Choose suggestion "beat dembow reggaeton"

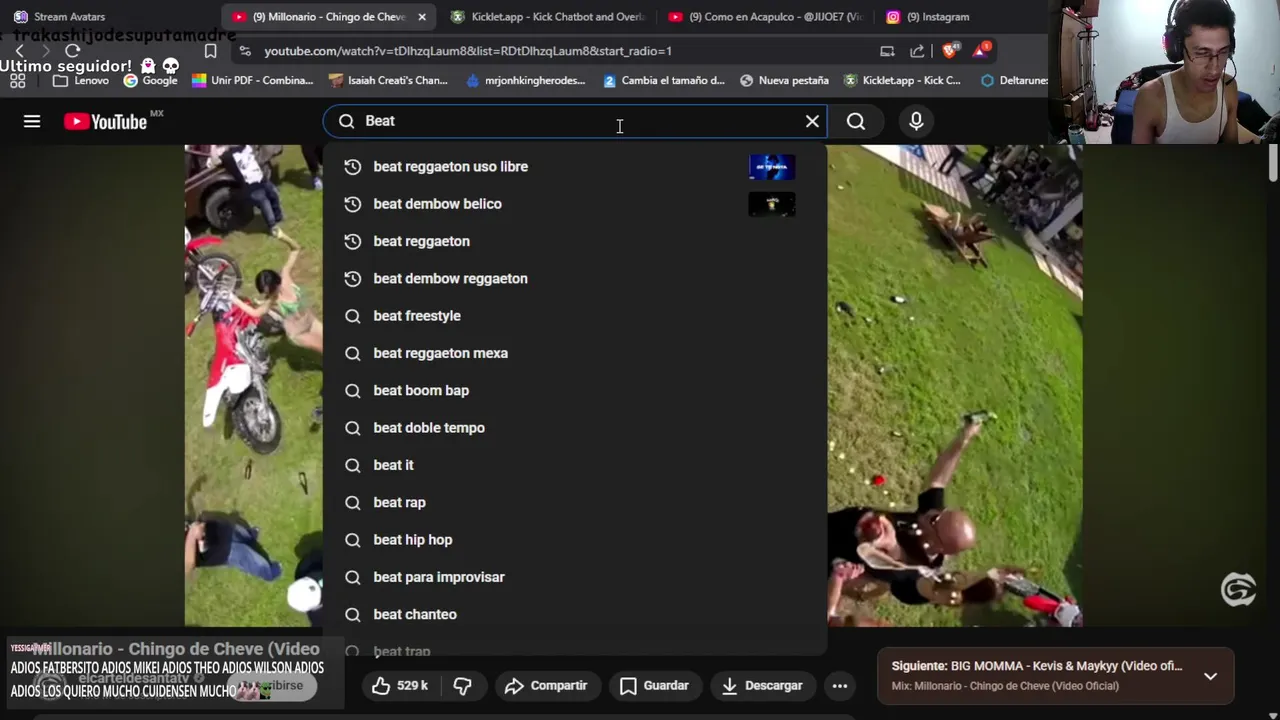[575, 278]
